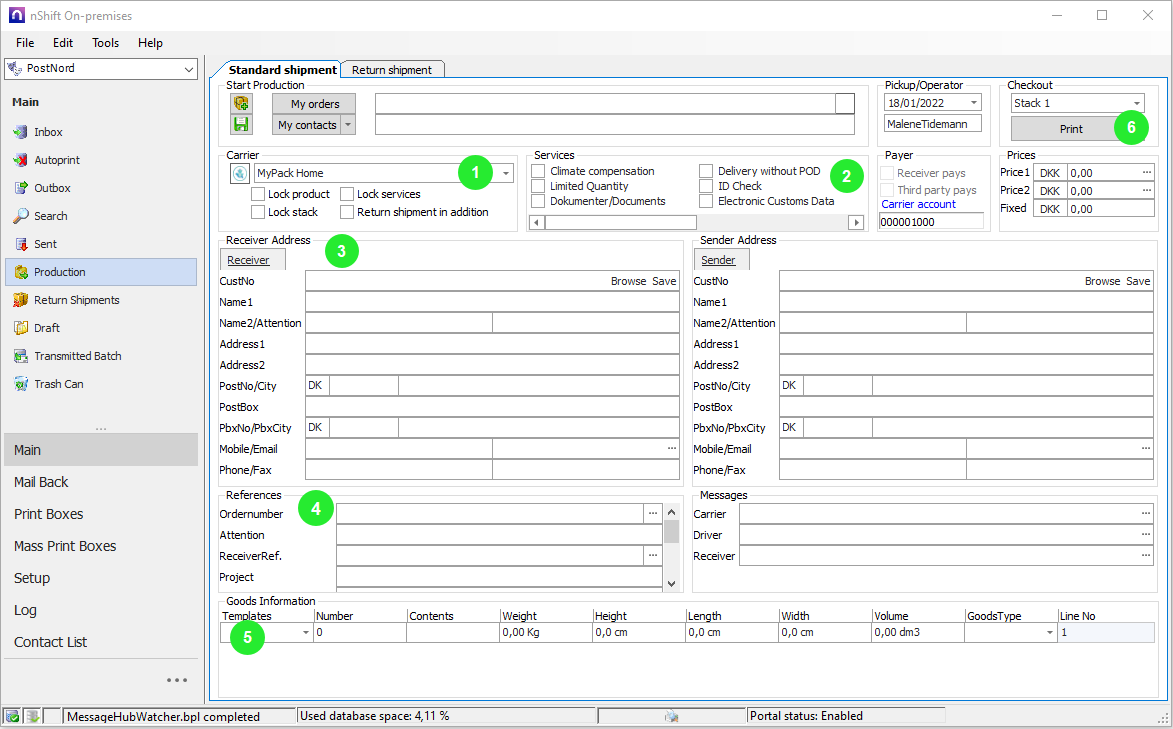This screenshot has height=729, width=1173.
Task: Click the receiver Name1 input field
Action: point(492,302)
